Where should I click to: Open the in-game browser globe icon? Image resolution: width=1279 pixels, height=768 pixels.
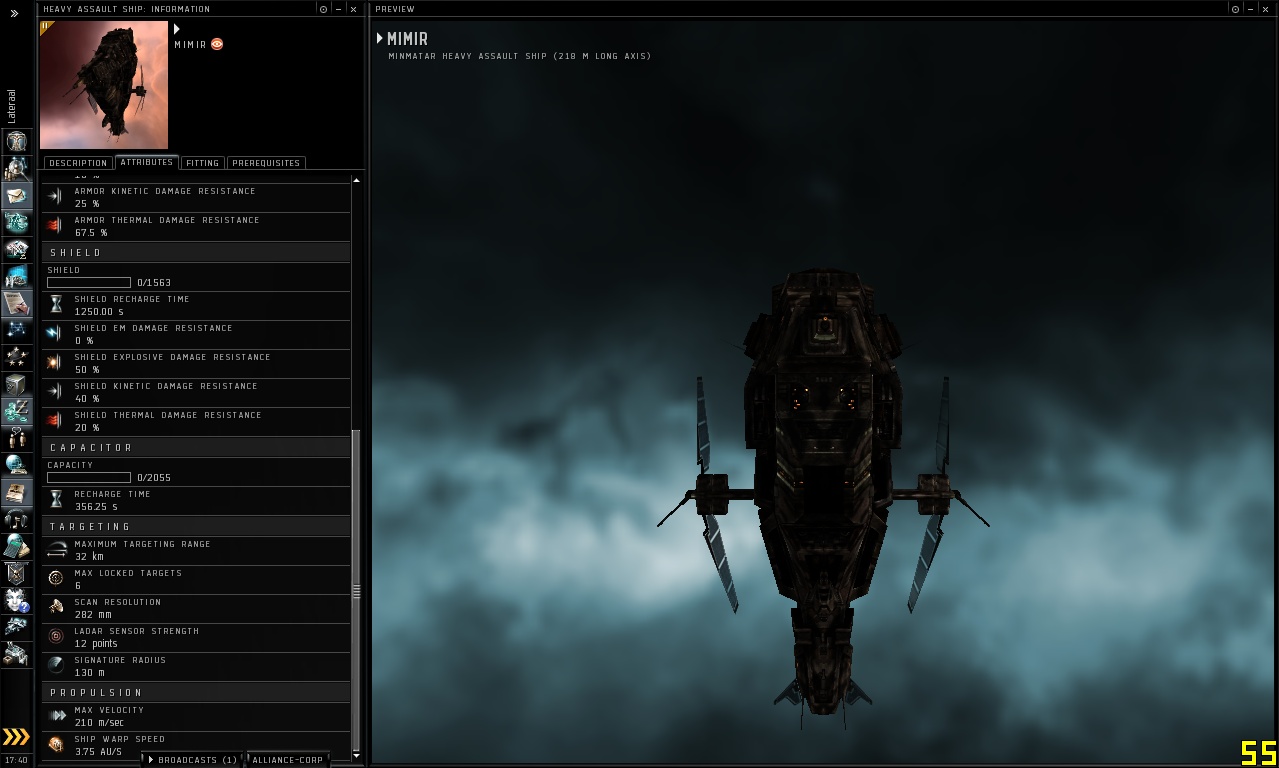16,465
